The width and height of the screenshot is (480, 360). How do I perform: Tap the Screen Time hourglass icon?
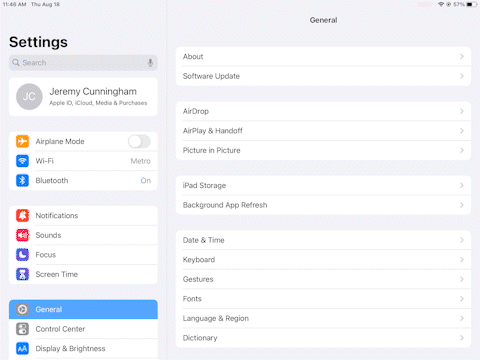(22, 274)
